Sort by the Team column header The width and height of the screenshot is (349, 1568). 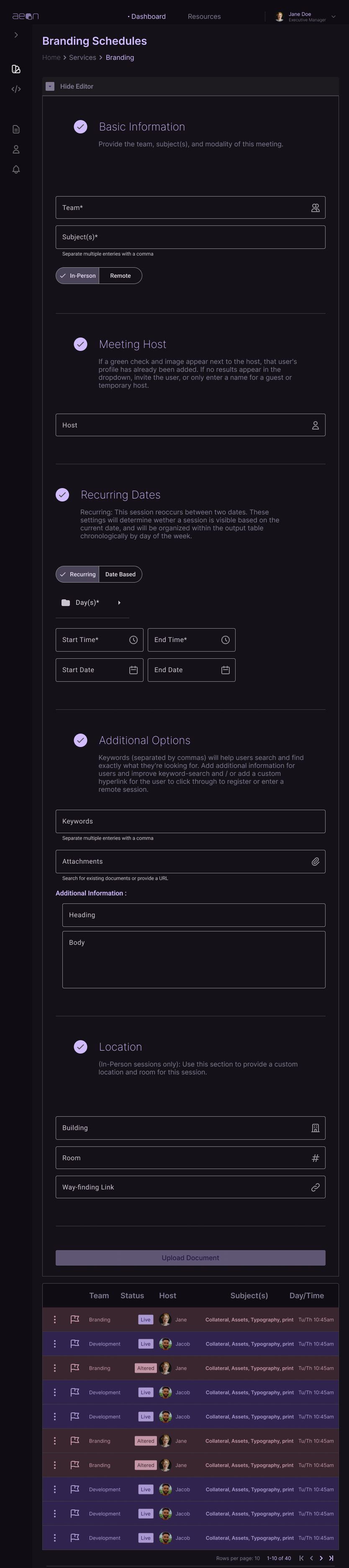point(99,1295)
